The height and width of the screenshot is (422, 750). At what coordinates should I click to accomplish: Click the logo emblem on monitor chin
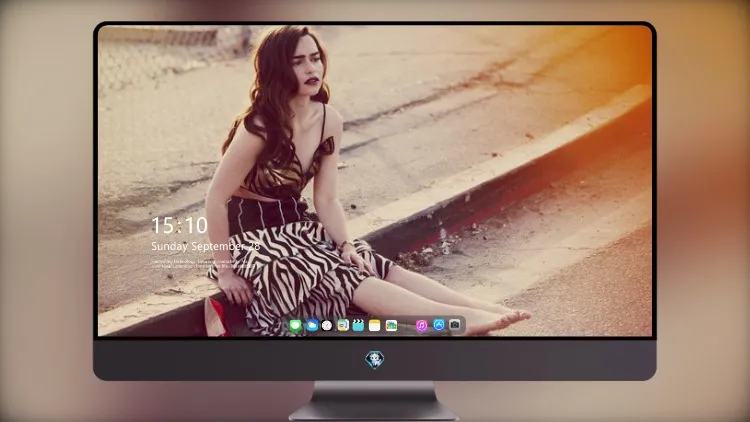[375, 360]
